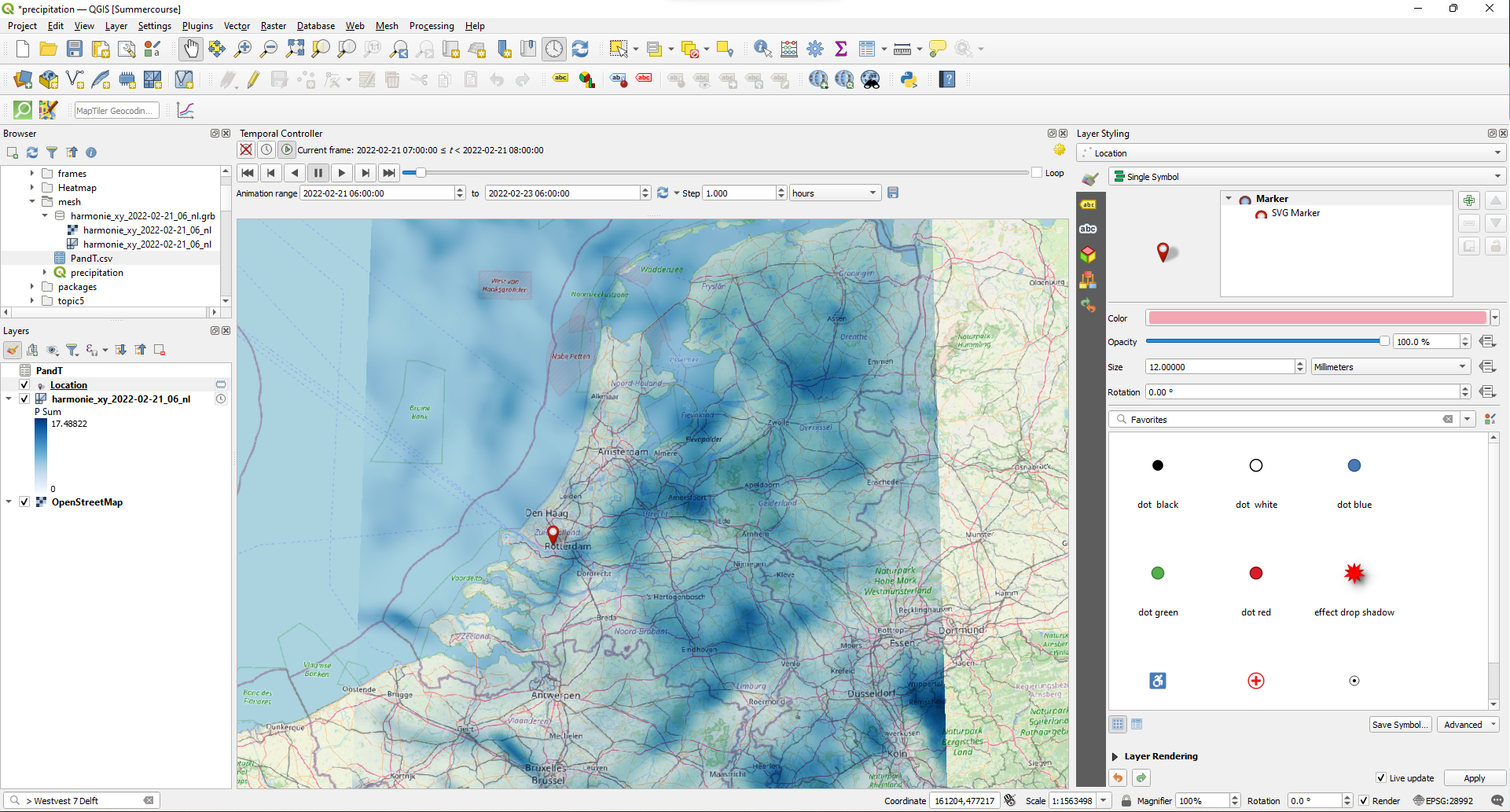
Task: Uncheck Live update in Layer Styling
Action: pyautogui.click(x=1381, y=777)
